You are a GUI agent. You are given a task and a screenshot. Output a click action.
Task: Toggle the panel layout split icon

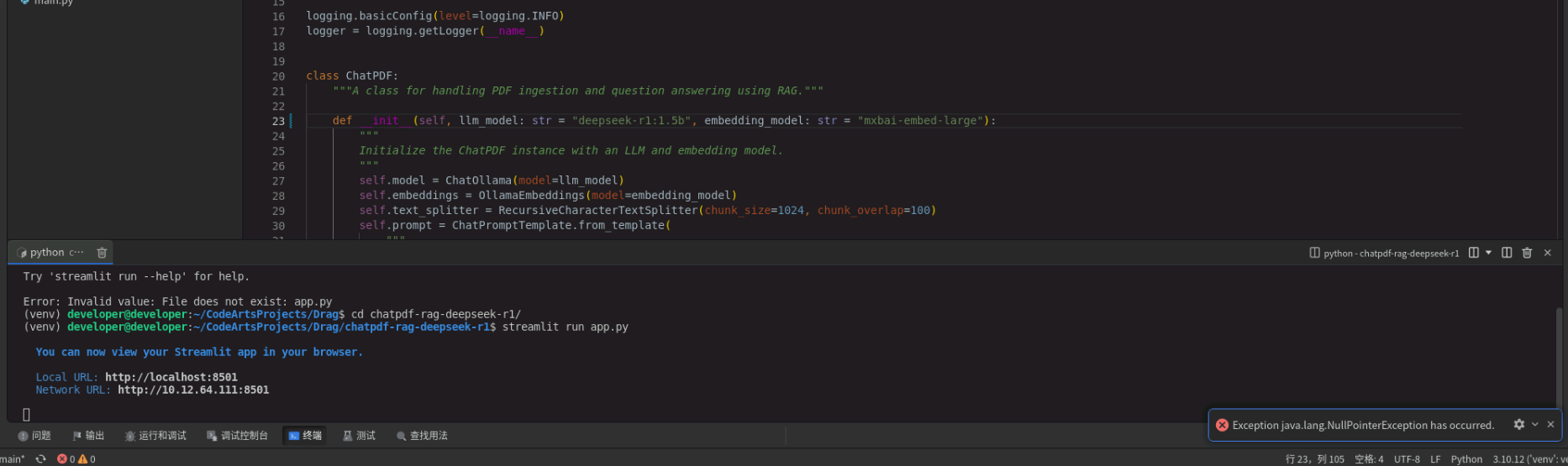click(x=1507, y=253)
